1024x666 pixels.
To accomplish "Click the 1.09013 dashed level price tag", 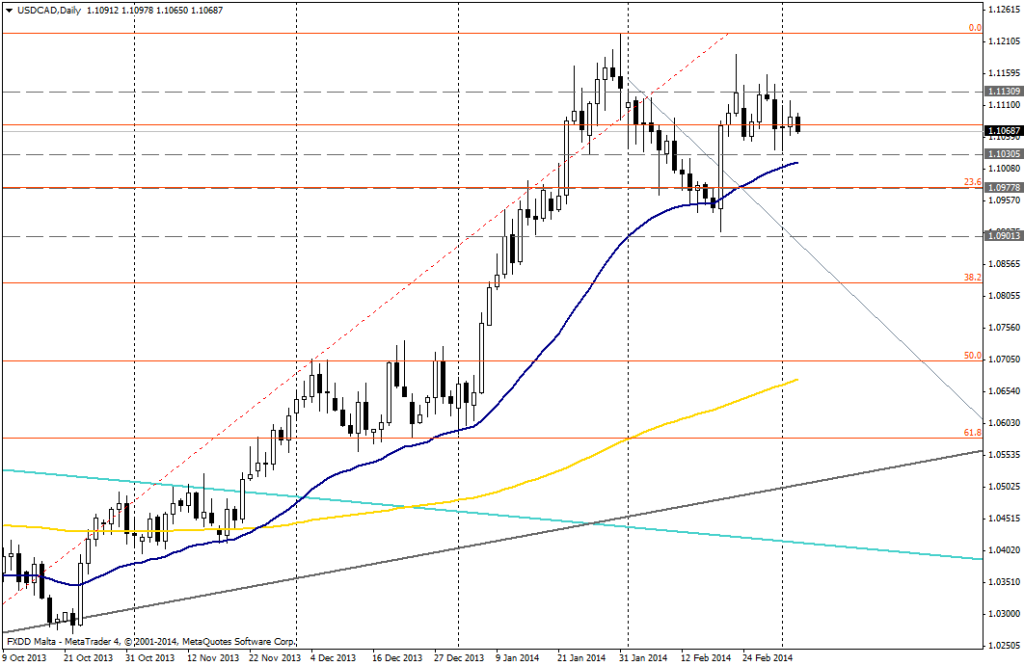I will point(1002,236).
